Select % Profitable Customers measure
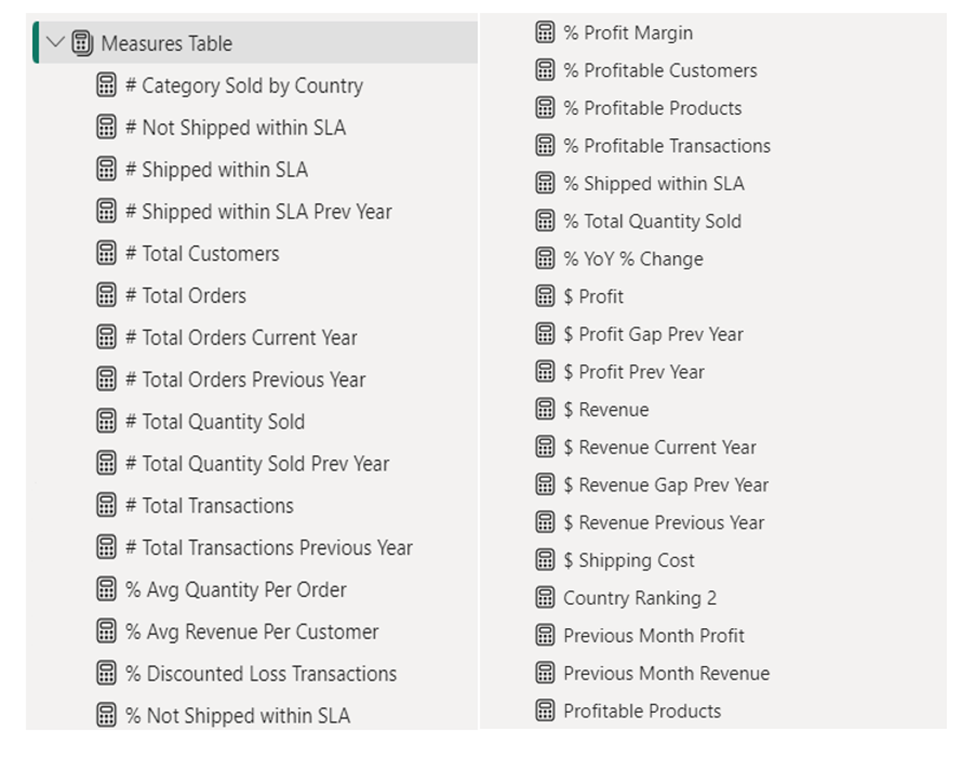The image size is (975, 757). (x=660, y=70)
